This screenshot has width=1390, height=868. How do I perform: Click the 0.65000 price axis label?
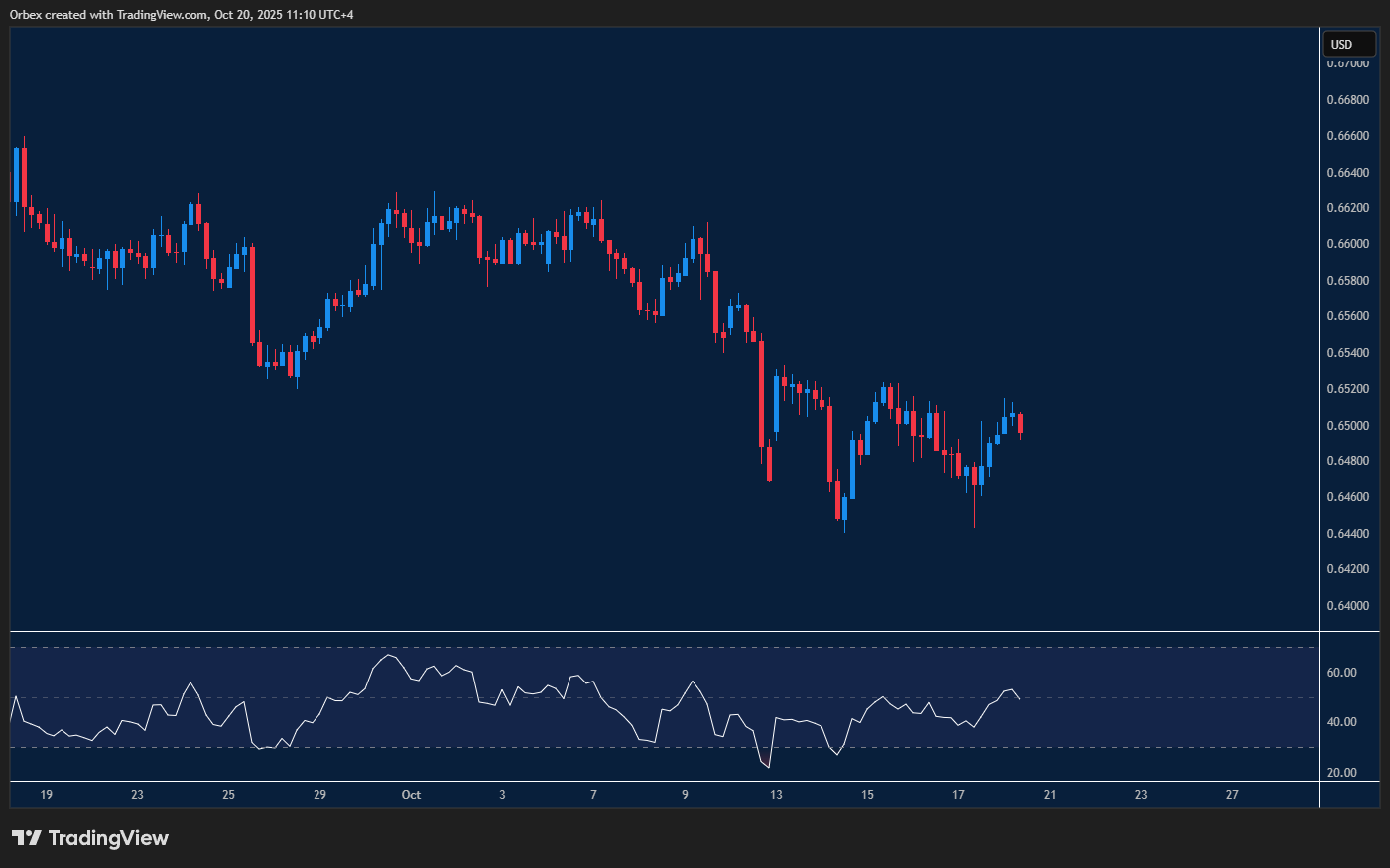point(1347,426)
